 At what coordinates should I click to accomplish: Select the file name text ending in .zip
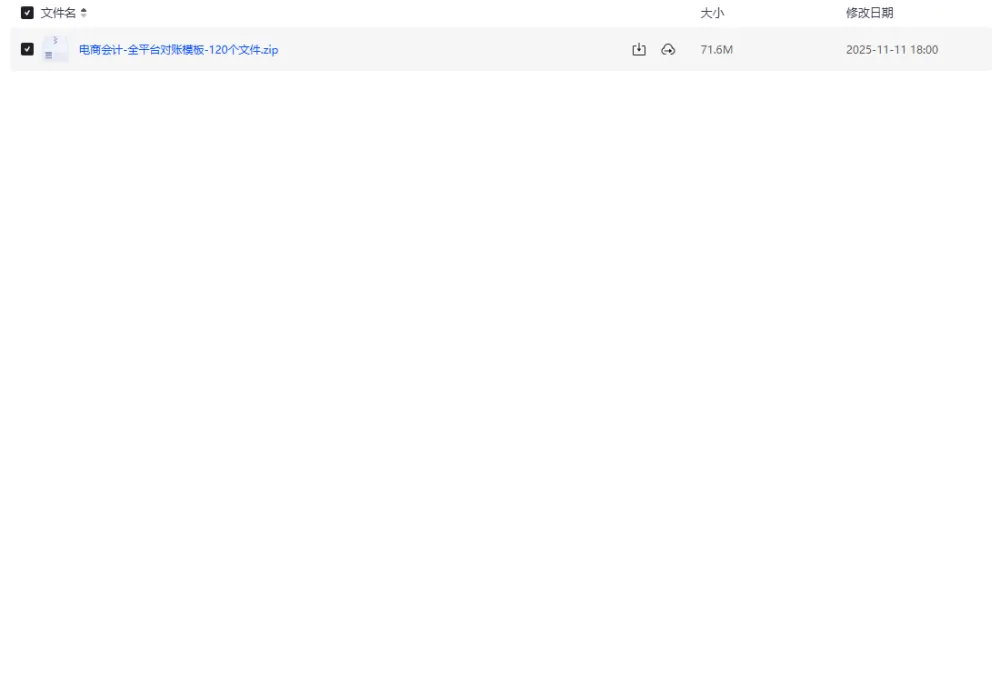tap(178, 50)
